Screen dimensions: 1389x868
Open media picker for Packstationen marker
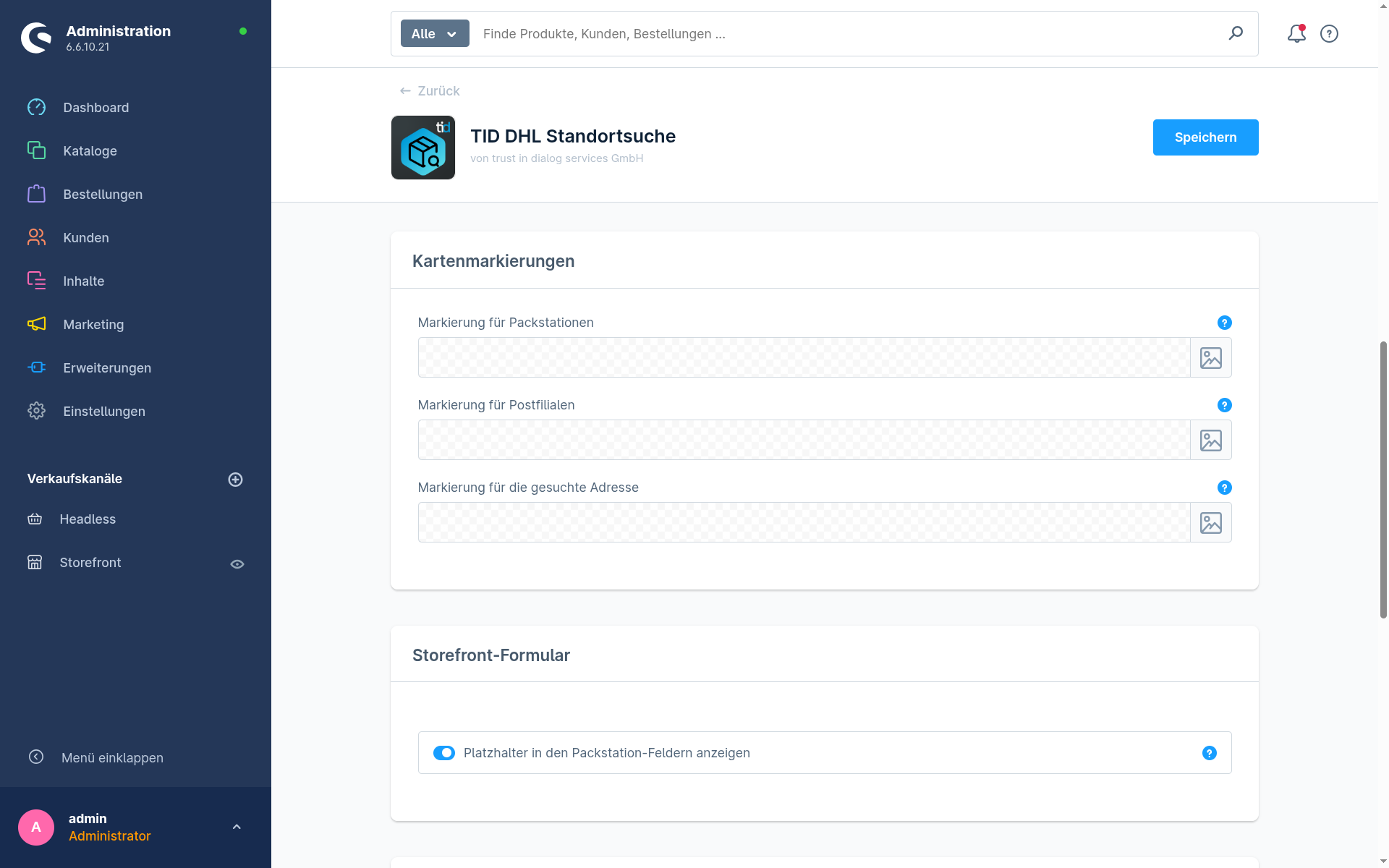[1211, 357]
